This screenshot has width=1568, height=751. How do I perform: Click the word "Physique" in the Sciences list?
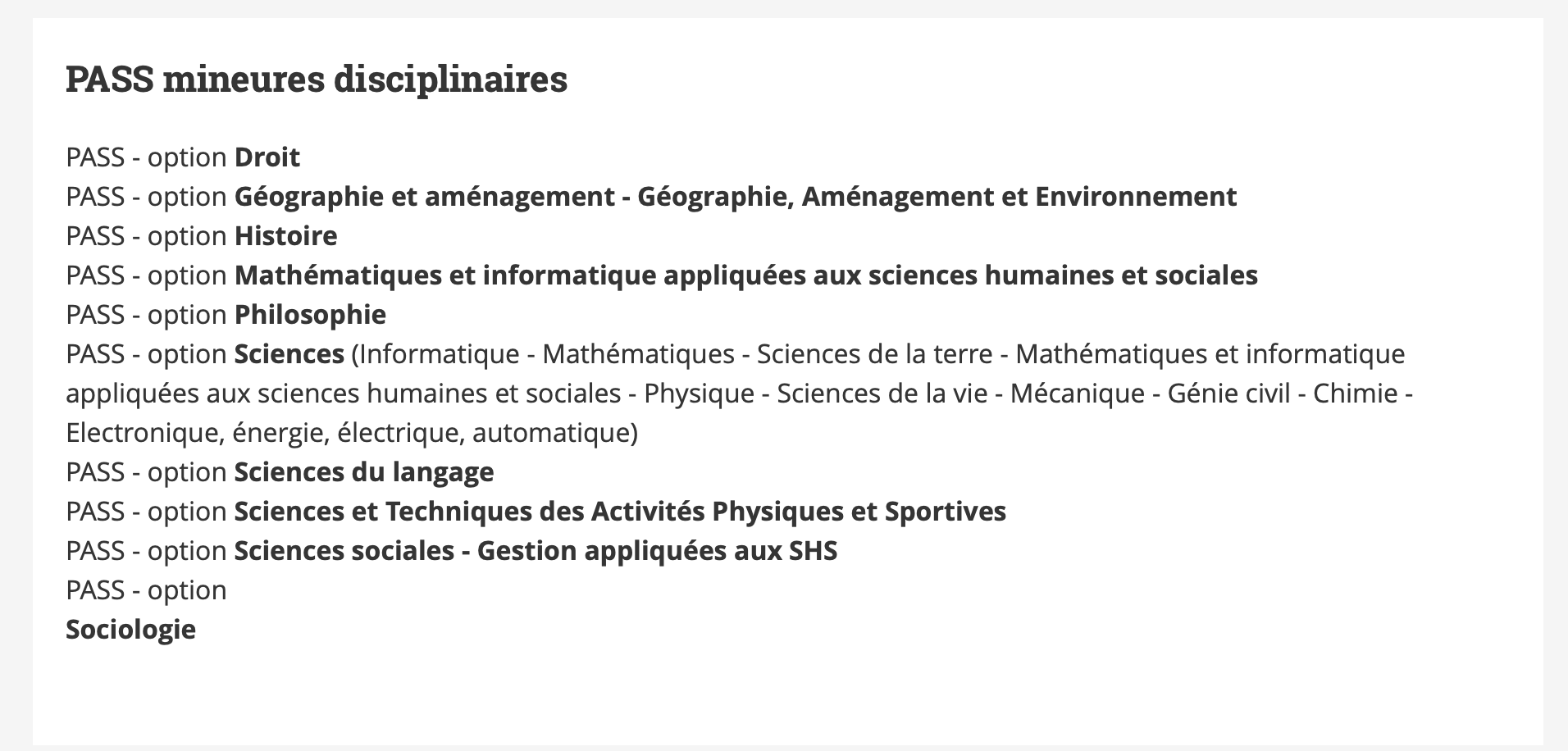[x=699, y=394]
